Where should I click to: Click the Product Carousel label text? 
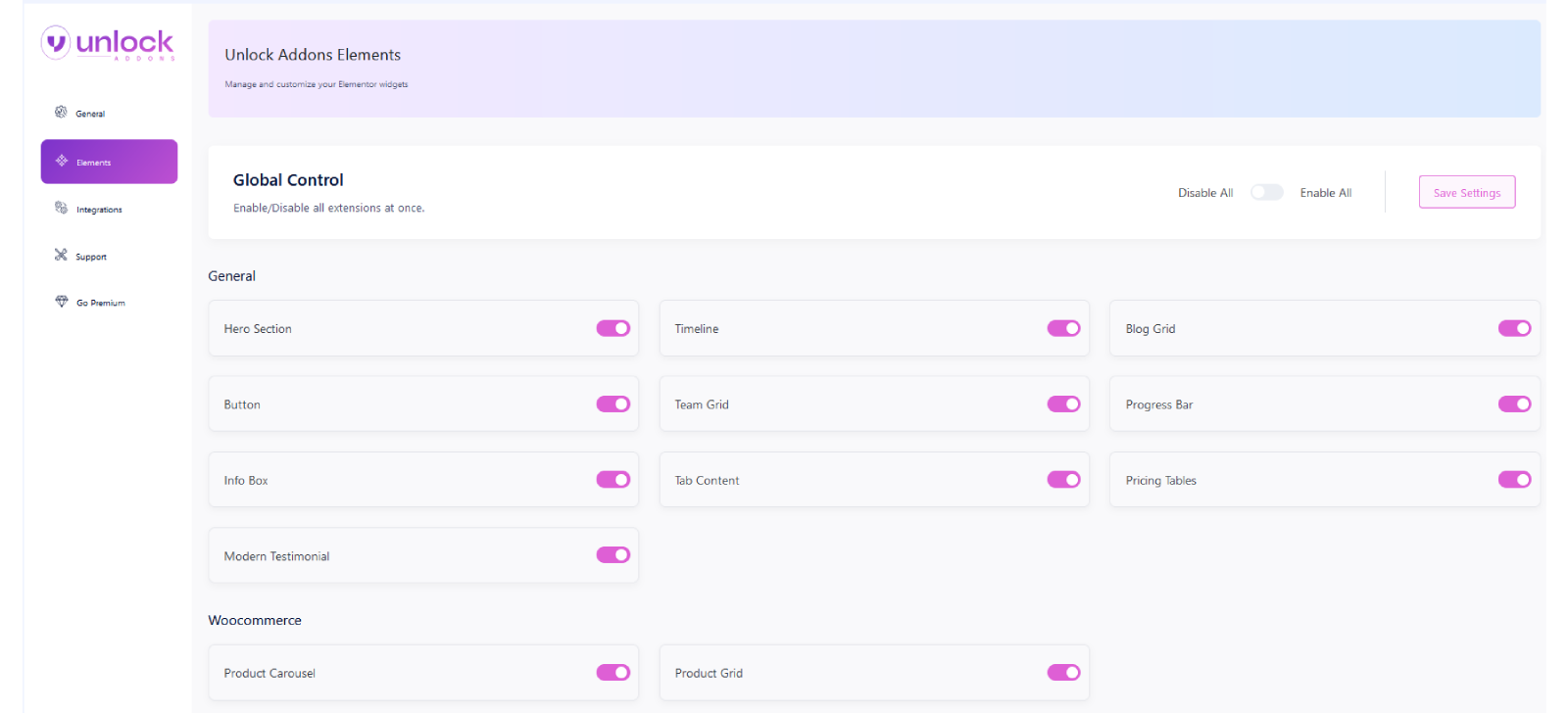tap(269, 674)
